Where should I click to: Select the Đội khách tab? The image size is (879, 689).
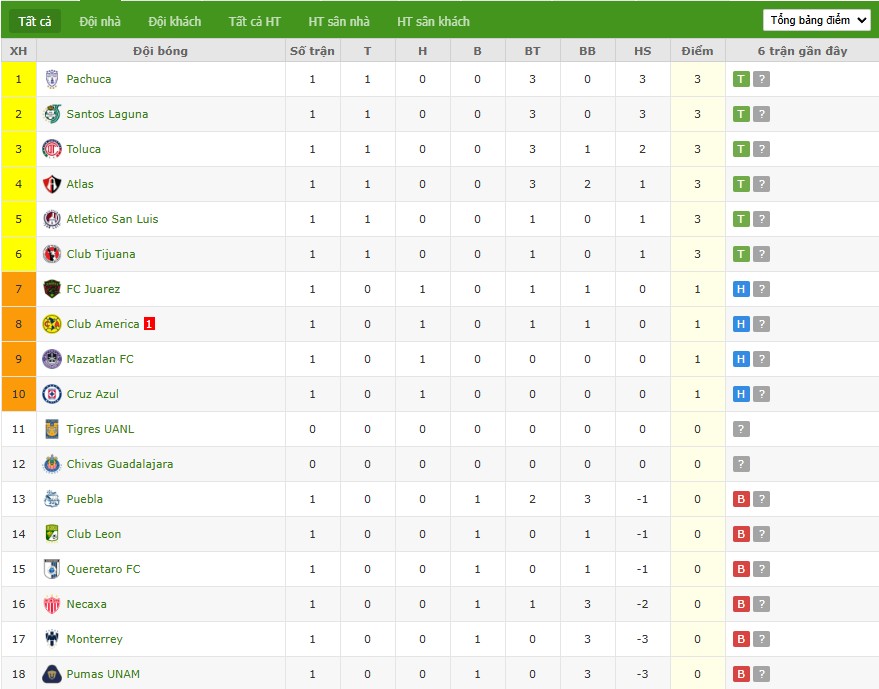click(174, 21)
